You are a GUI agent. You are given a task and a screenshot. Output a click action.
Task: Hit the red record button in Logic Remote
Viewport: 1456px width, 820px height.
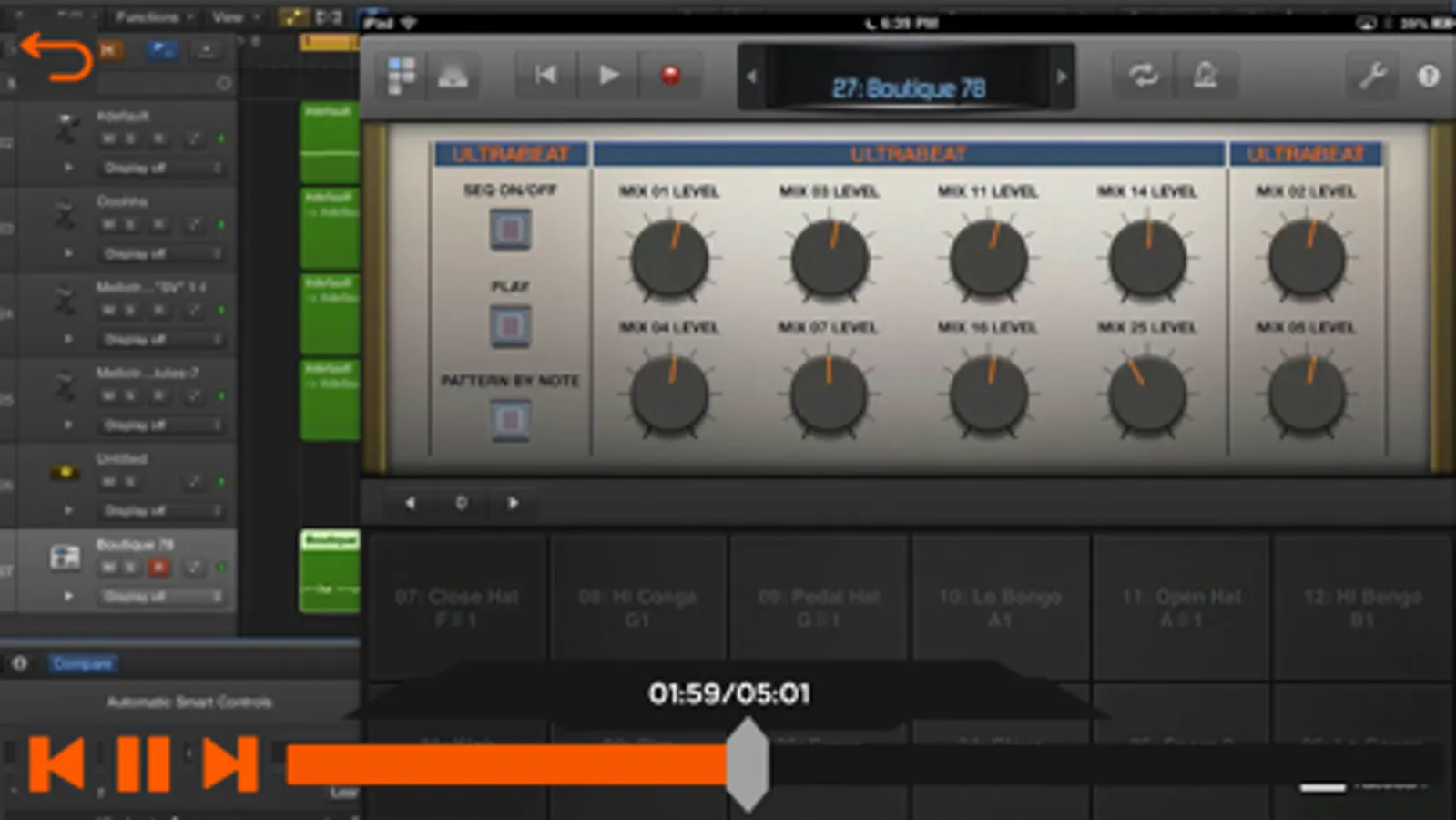tap(670, 75)
